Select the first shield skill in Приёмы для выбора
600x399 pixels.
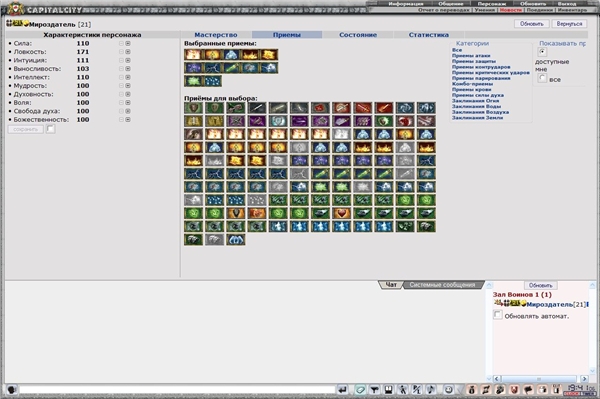click(193, 108)
